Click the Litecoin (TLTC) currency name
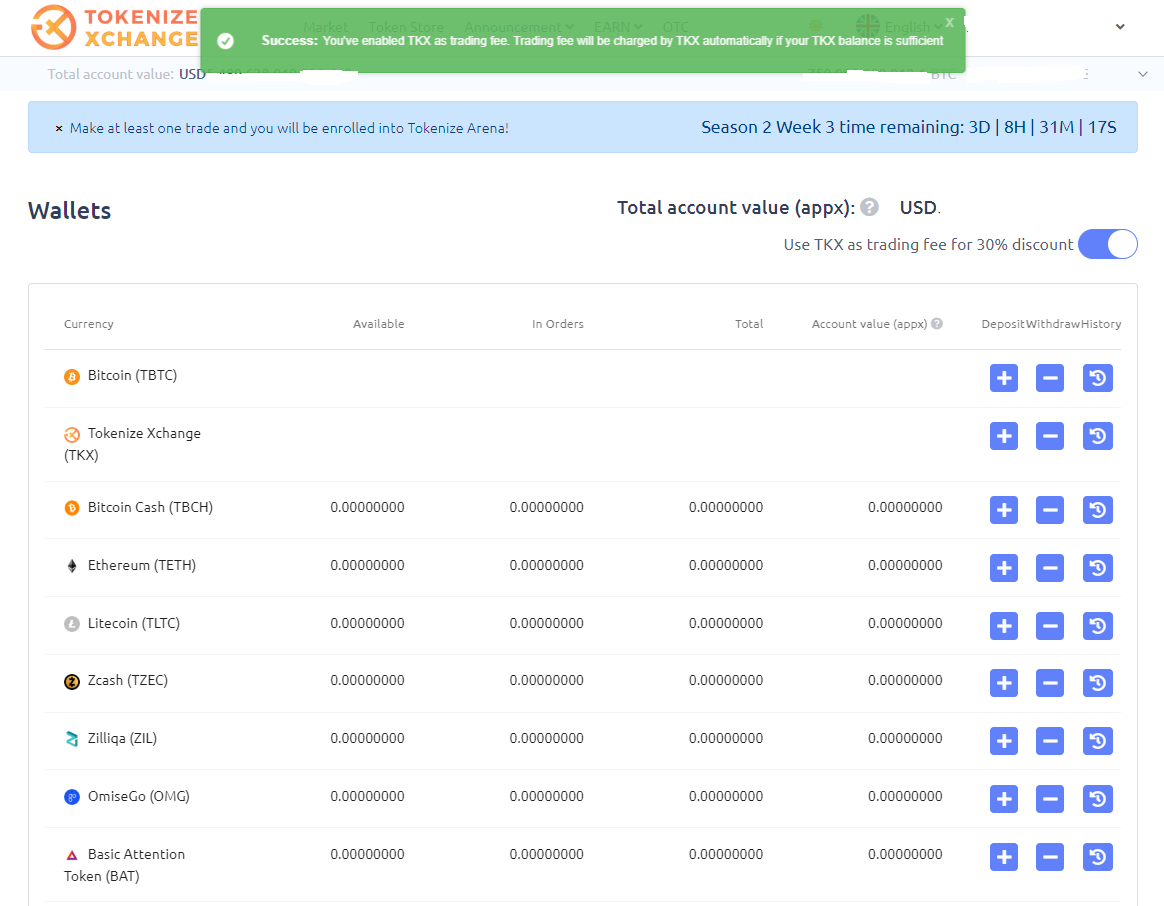This screenshot has width=1164, height=906. [x=134, y=623]
